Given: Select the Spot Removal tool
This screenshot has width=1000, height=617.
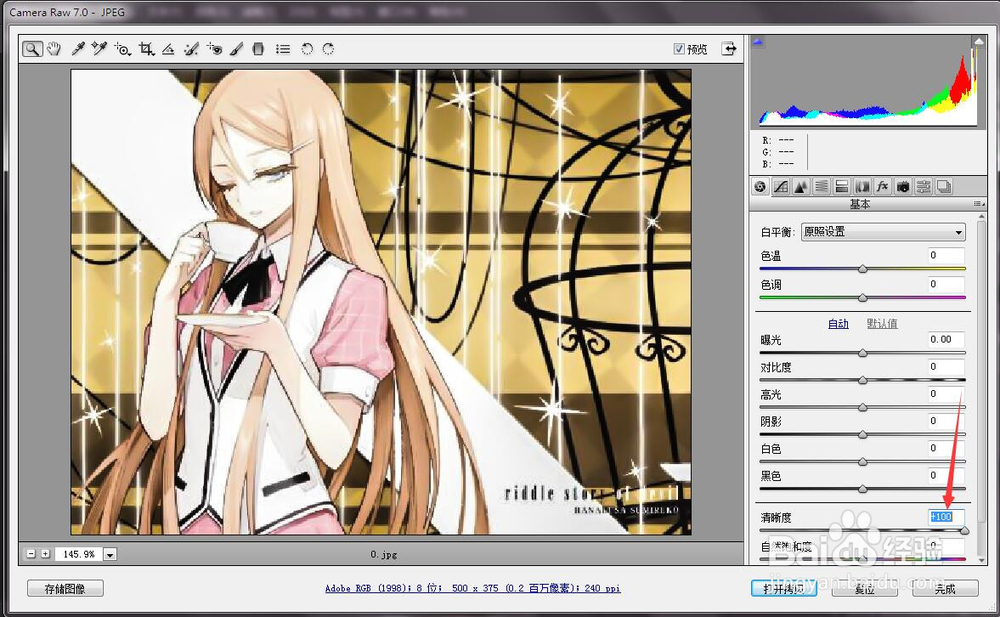Looking at the screenshot, I should click(x=191, y=49).
